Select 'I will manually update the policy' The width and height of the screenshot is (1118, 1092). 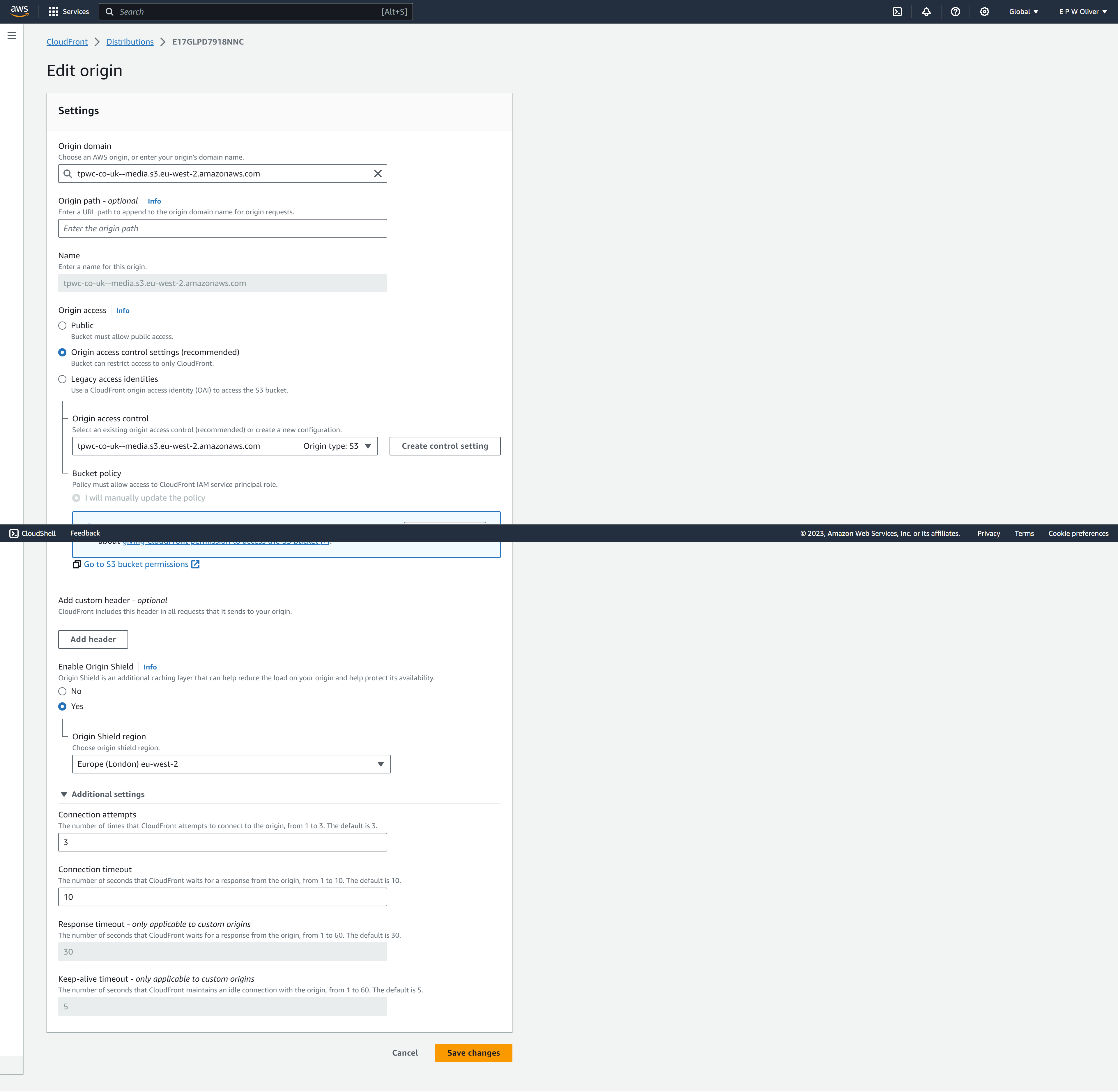(x=76, y=498)
